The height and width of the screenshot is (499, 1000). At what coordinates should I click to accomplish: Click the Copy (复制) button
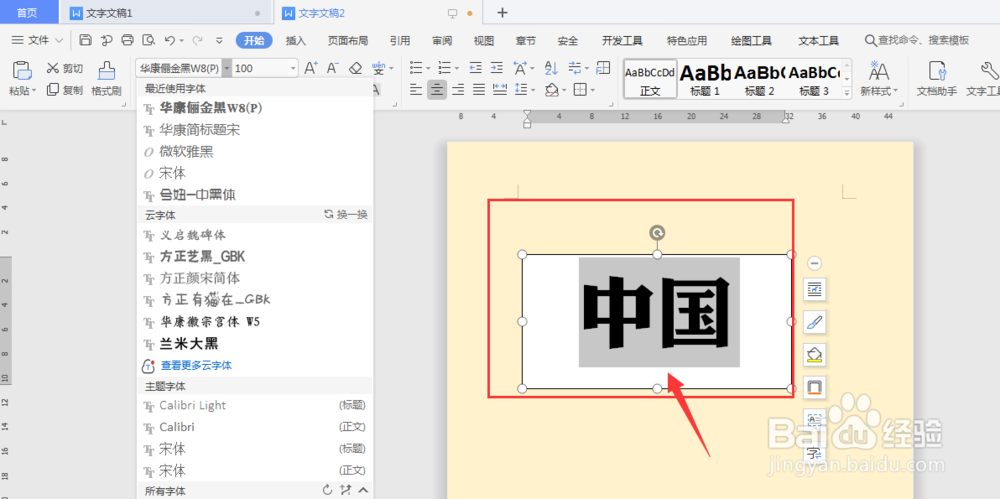pyautogui.click(x=64, y=90)
